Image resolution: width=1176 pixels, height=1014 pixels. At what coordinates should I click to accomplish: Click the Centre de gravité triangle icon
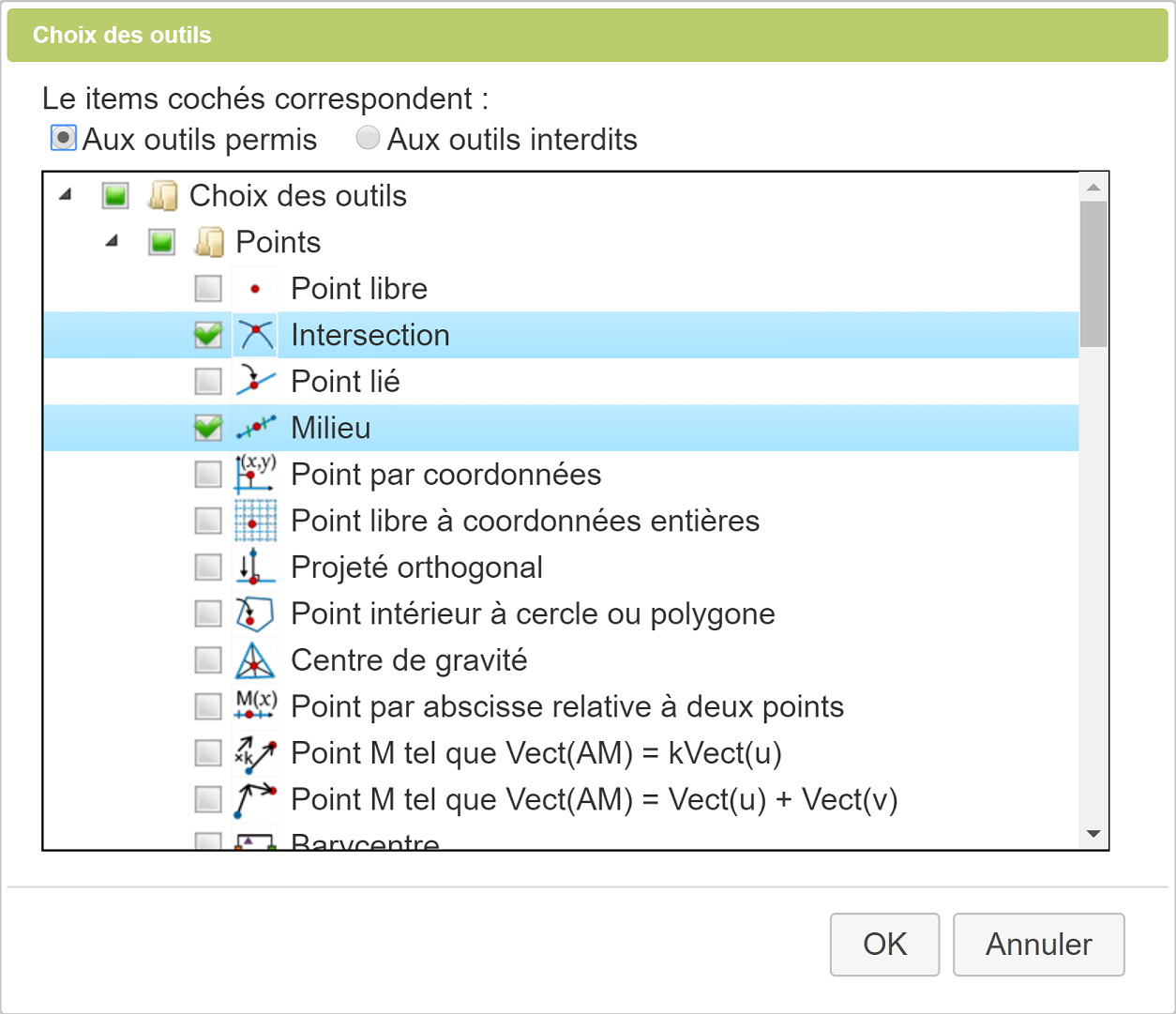coord(255,660)
